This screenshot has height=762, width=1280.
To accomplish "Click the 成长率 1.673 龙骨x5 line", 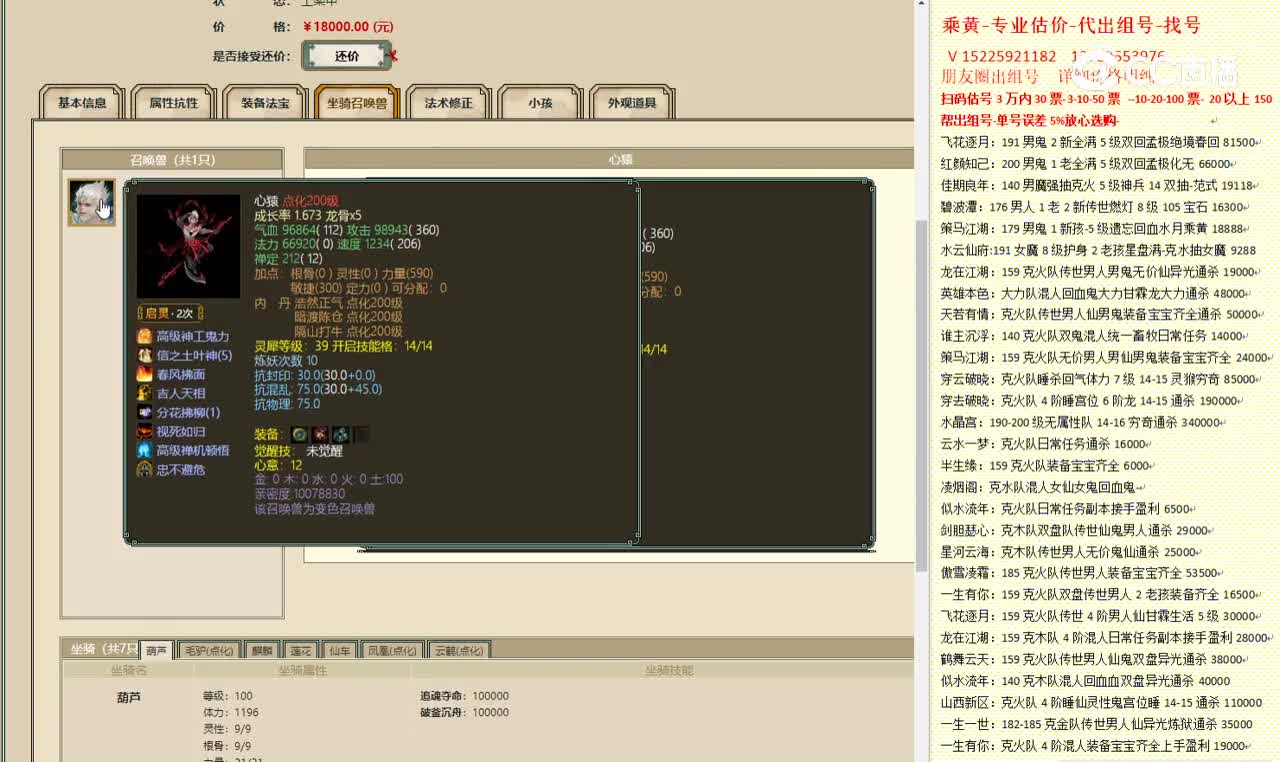I will click(308, 215).
